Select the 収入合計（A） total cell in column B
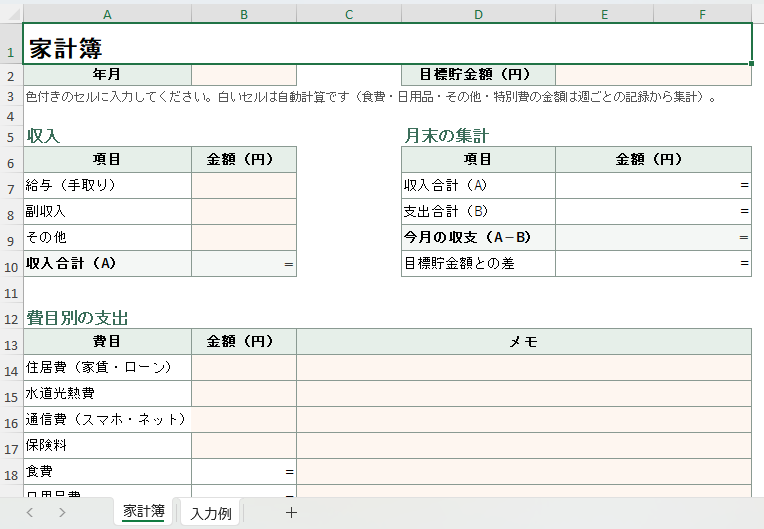The height and width of the screenshot is (529, 764). coord(244,264)
